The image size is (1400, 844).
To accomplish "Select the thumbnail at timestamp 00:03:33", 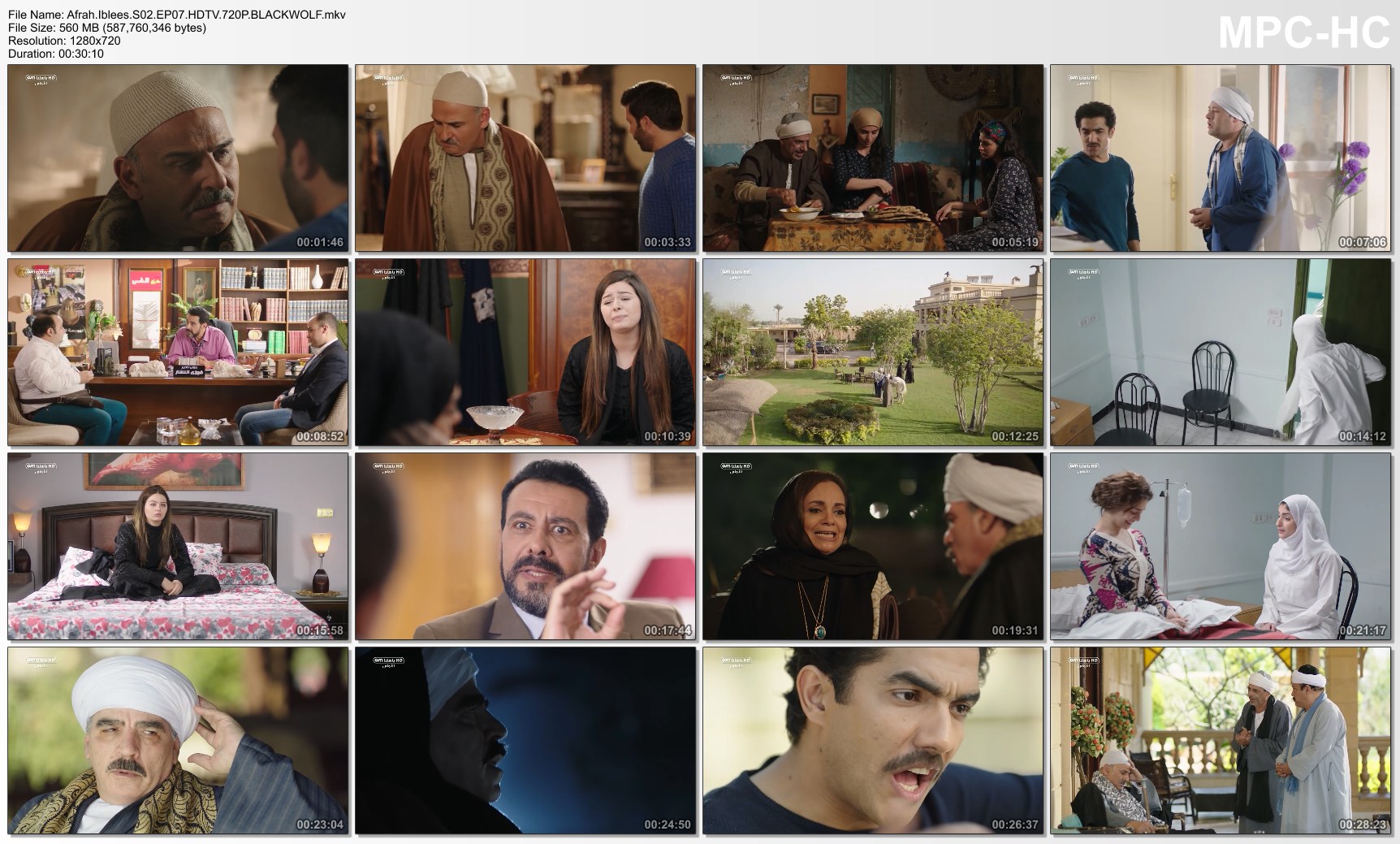I will pos(525,158).
